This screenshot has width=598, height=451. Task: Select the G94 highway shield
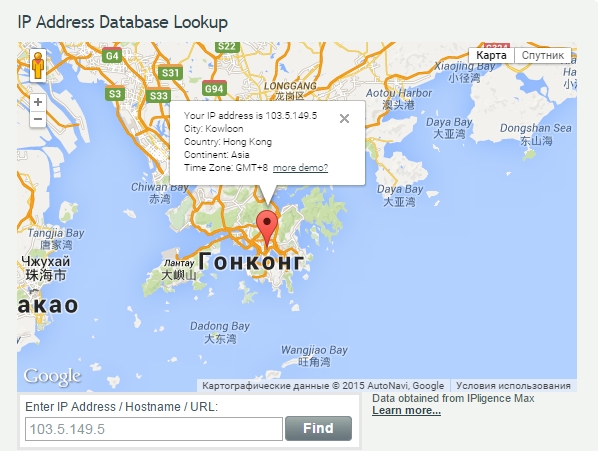point(214,88)
